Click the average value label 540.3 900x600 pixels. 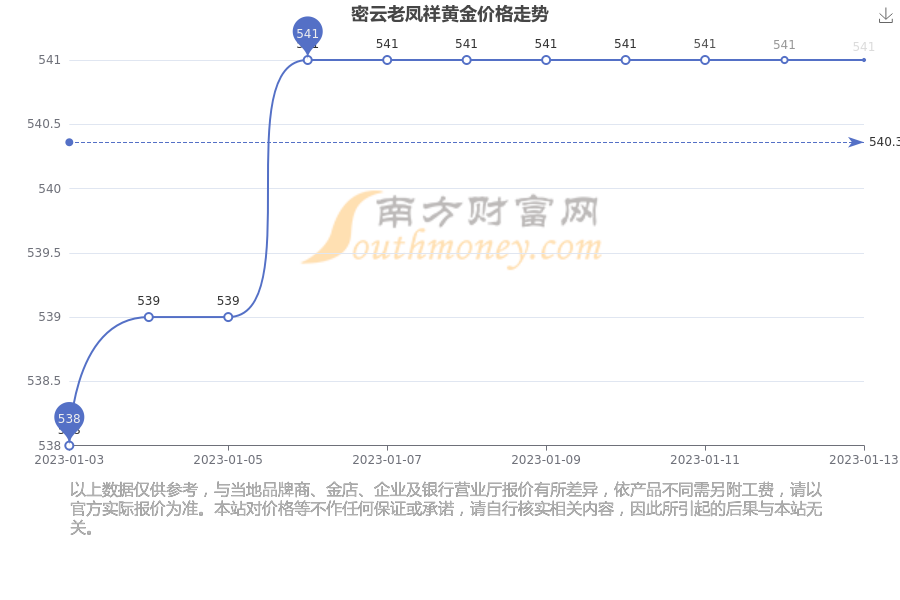884,142
